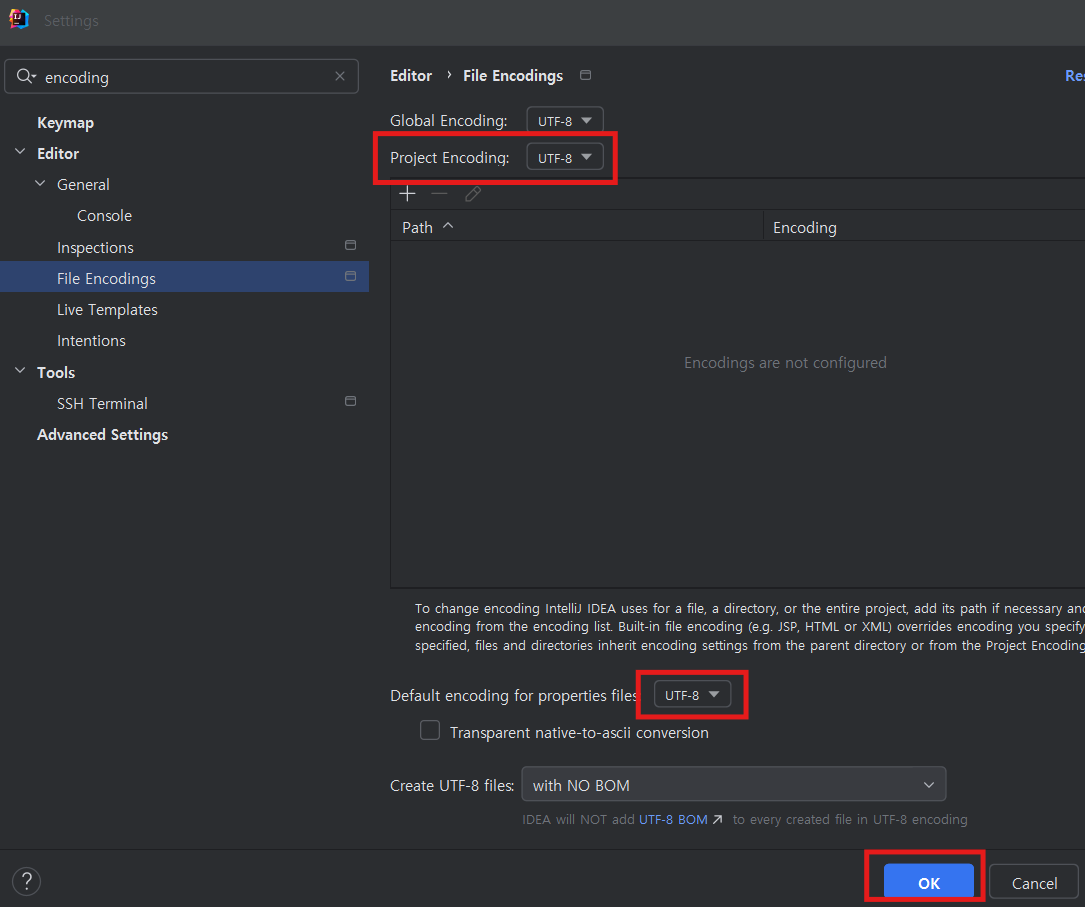1085x907 pixels.
Task: Click the remove (minus) icon
Action: [439, 194]
